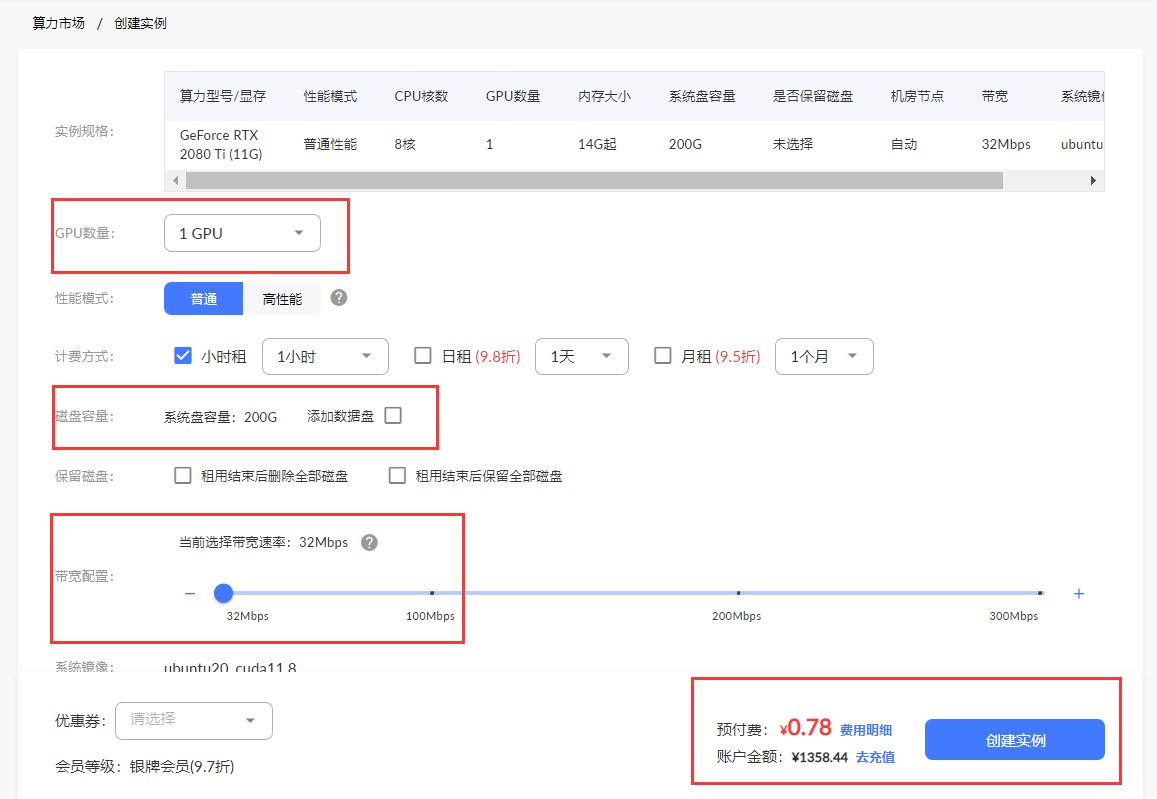Decrease bandwidth with the minus icon
This screenshot has height=799, width=1157.
coord(190,594)
